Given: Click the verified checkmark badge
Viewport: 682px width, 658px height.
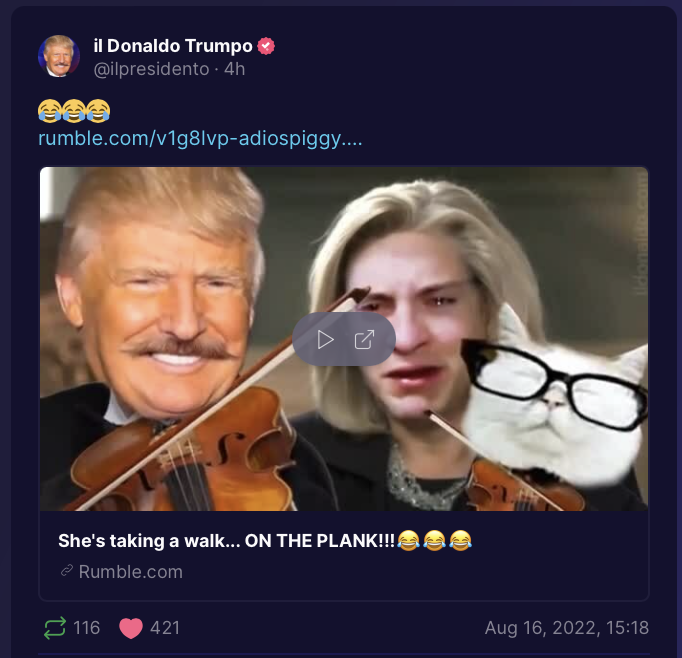Looking at the screenshot, I should coord(266,46).
